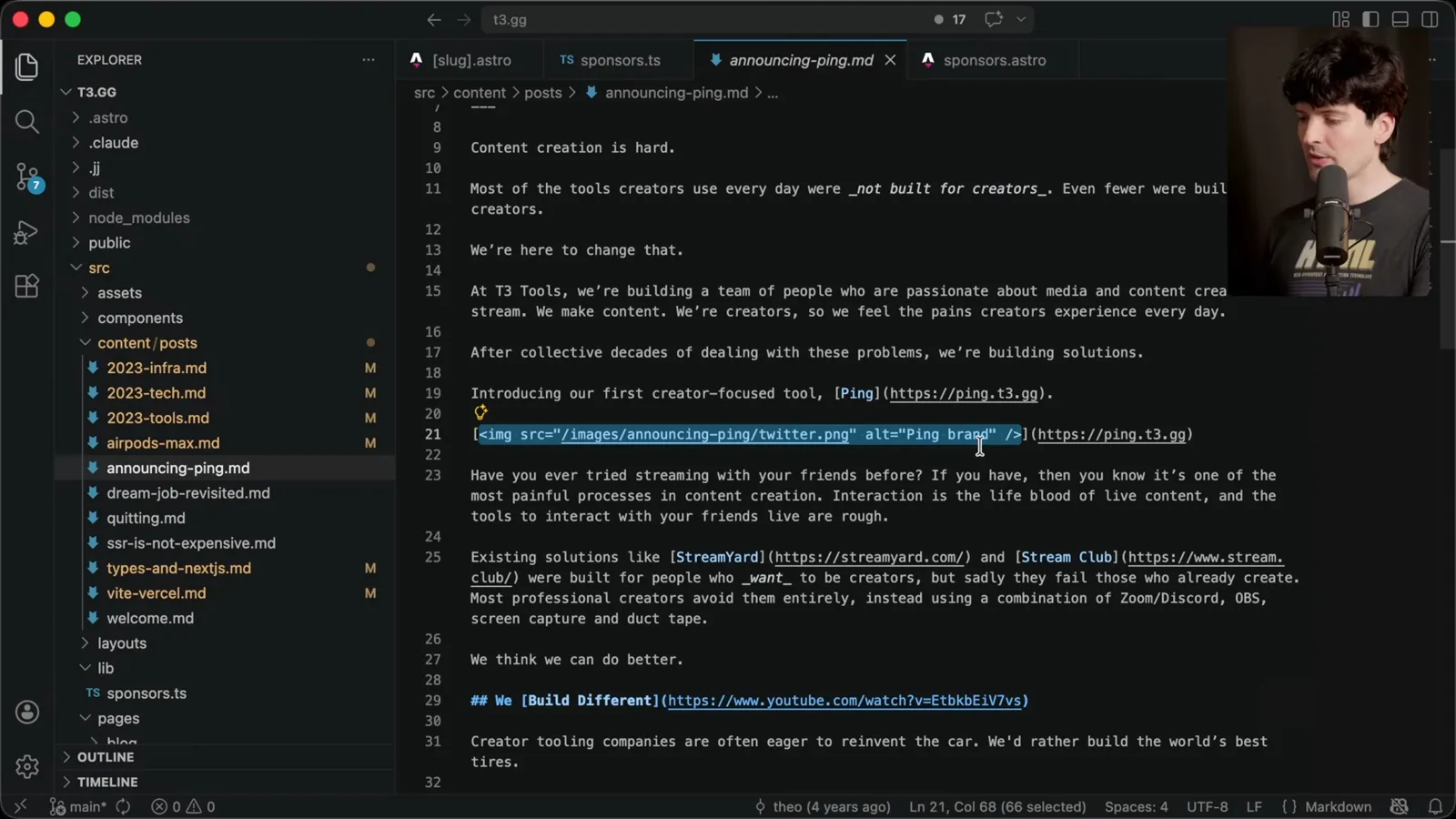Open the Run and Debug view
The image size is (1456, 819).
coord(27,232)
